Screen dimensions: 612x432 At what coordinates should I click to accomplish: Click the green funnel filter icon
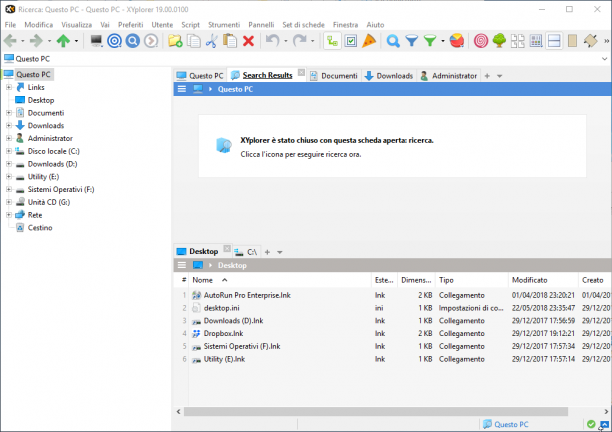430,41
